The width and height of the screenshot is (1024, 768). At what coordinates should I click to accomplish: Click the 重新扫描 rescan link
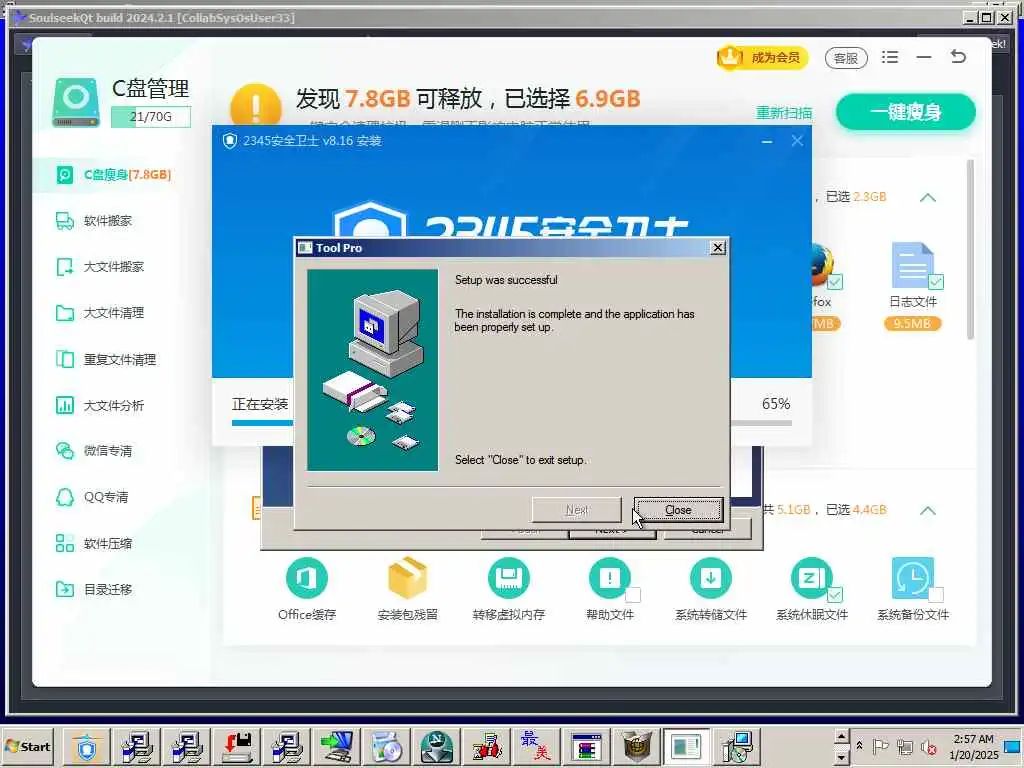coord(784,113)
